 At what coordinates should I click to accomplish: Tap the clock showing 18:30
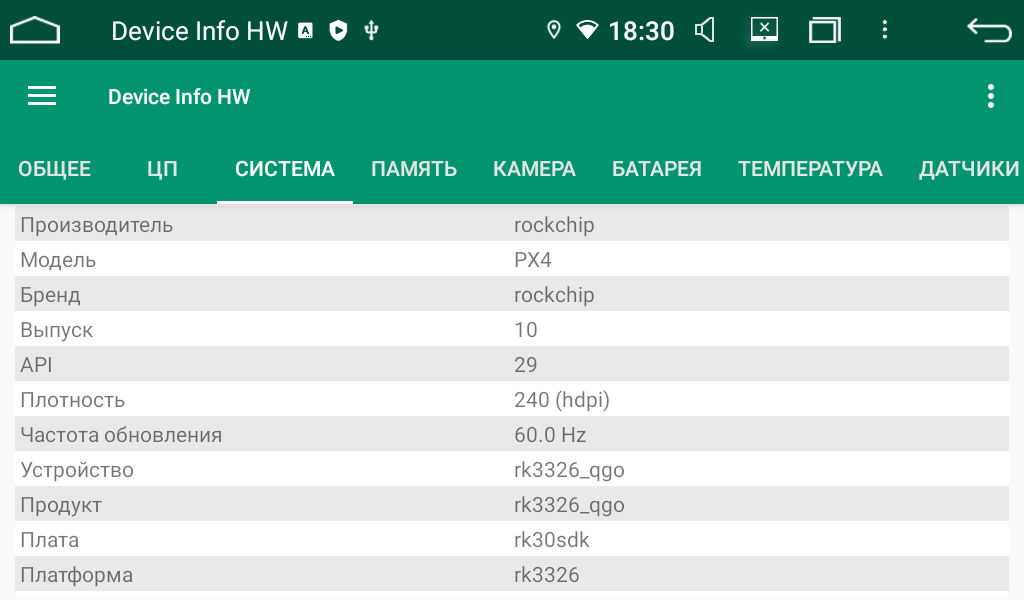[x=641, y=31]
